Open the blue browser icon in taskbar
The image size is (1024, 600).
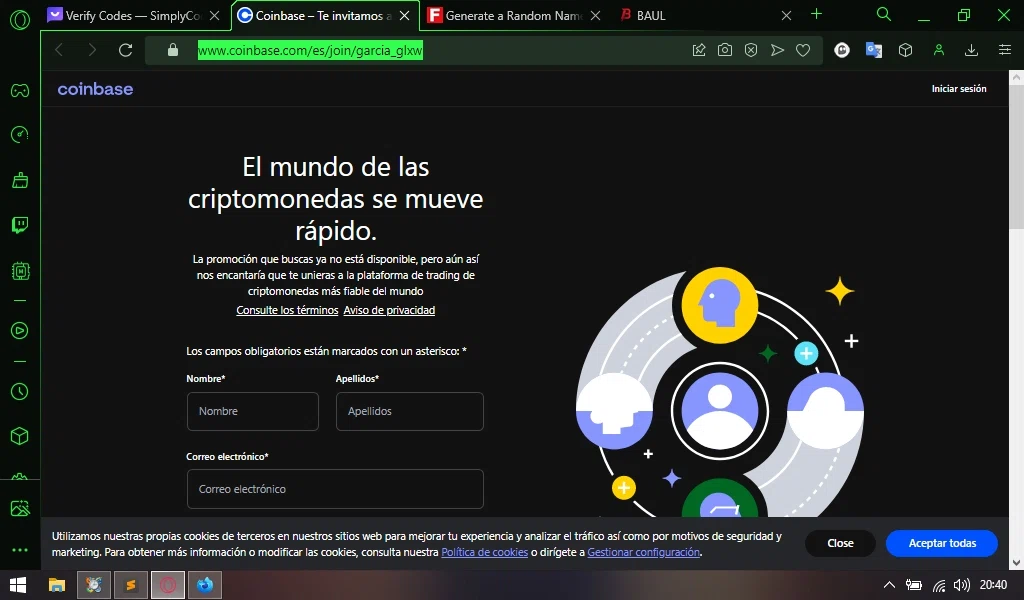[205, 585]
